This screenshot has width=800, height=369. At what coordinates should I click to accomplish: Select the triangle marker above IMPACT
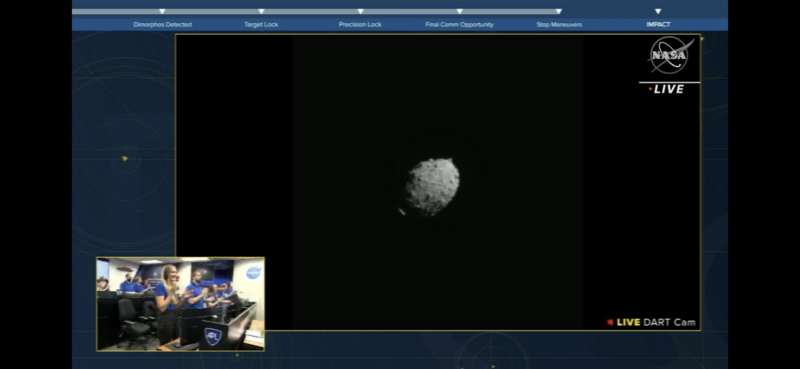pyautogui.click(x=658, y=11)
